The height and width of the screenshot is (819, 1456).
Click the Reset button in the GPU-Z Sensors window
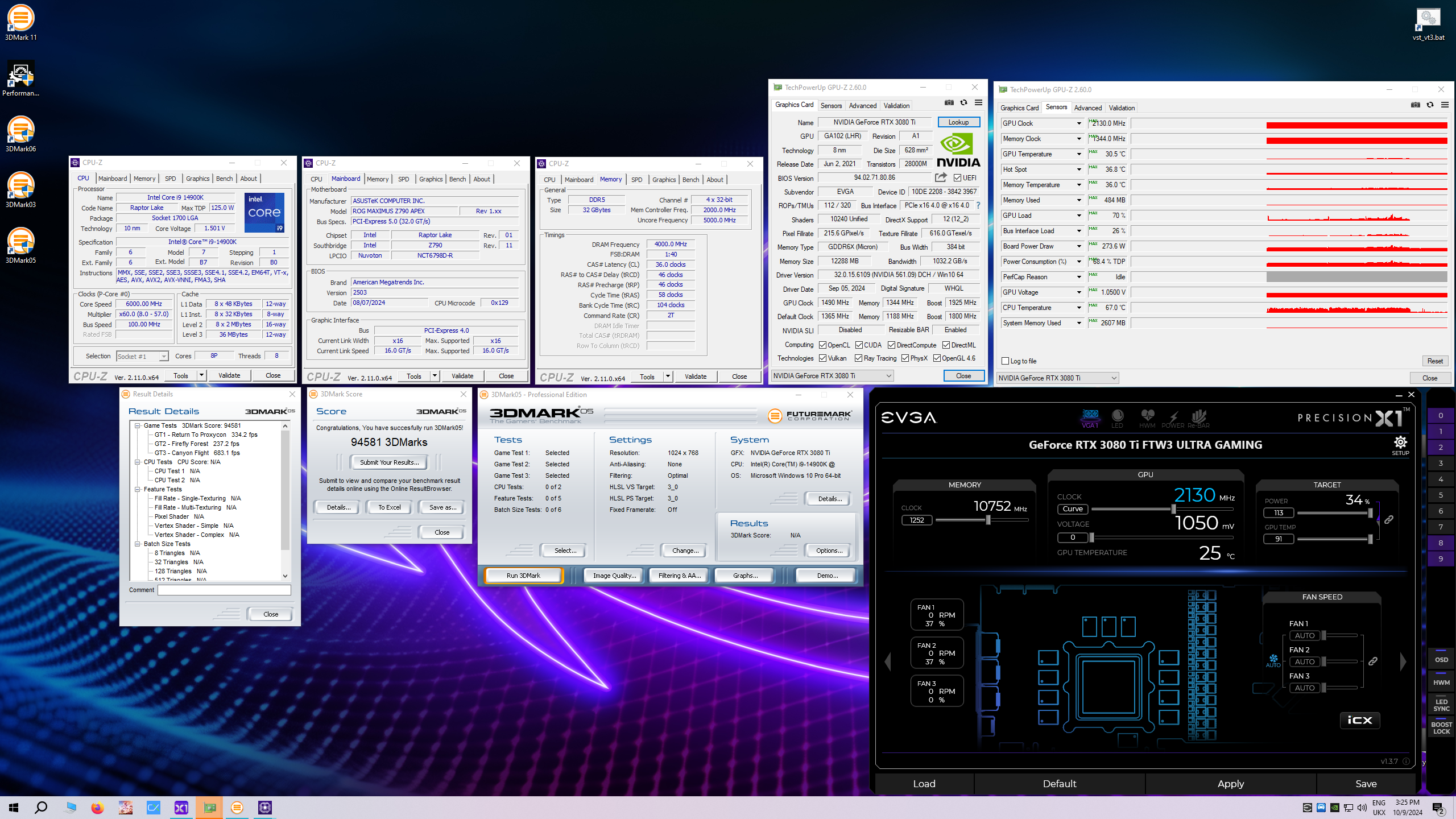pyautogui.click(x=1434, y=361)
